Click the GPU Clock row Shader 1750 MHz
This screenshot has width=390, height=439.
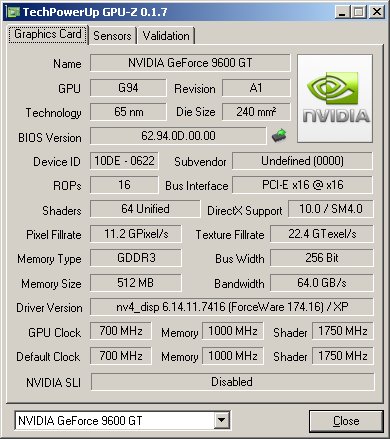[343, 331]
